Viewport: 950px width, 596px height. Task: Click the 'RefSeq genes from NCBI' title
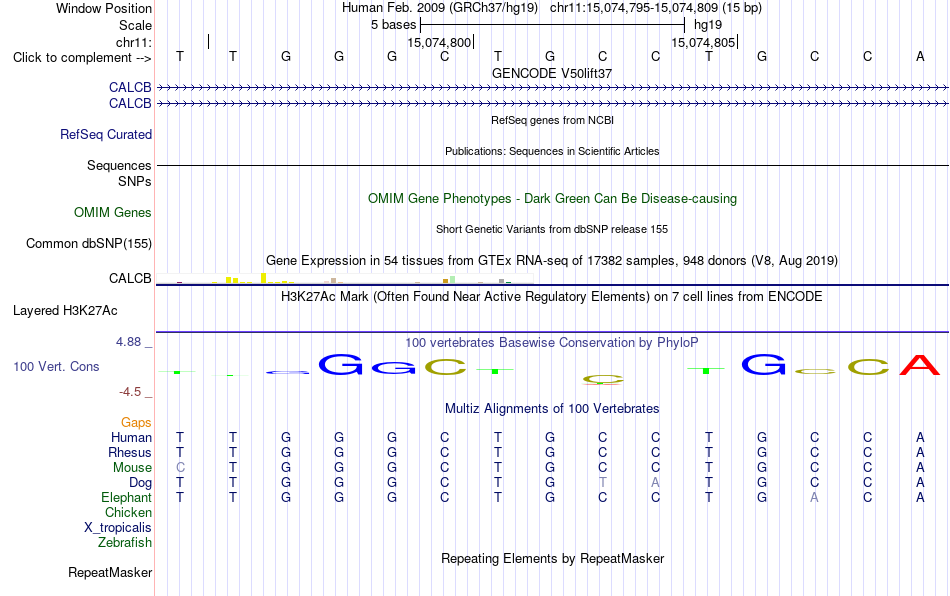click(552, 121)
